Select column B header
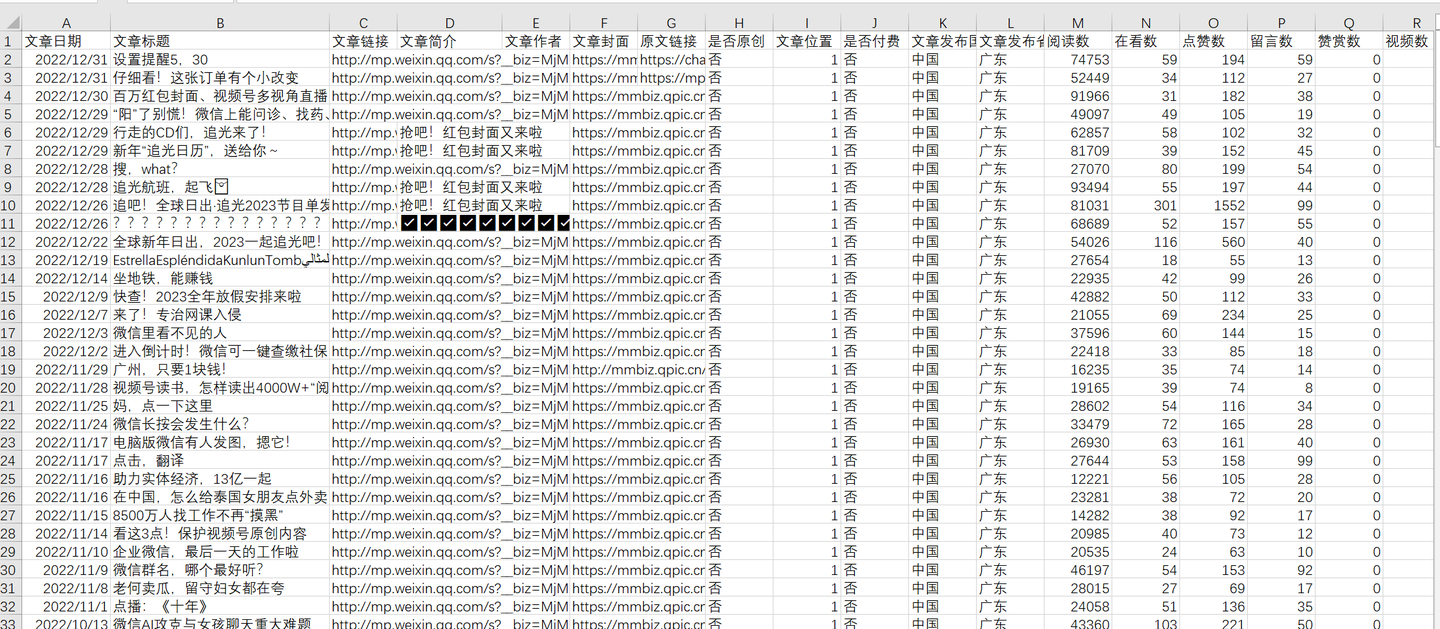Image resolution: width=1440 pixels, height=629 pixels. coord(220,23)
